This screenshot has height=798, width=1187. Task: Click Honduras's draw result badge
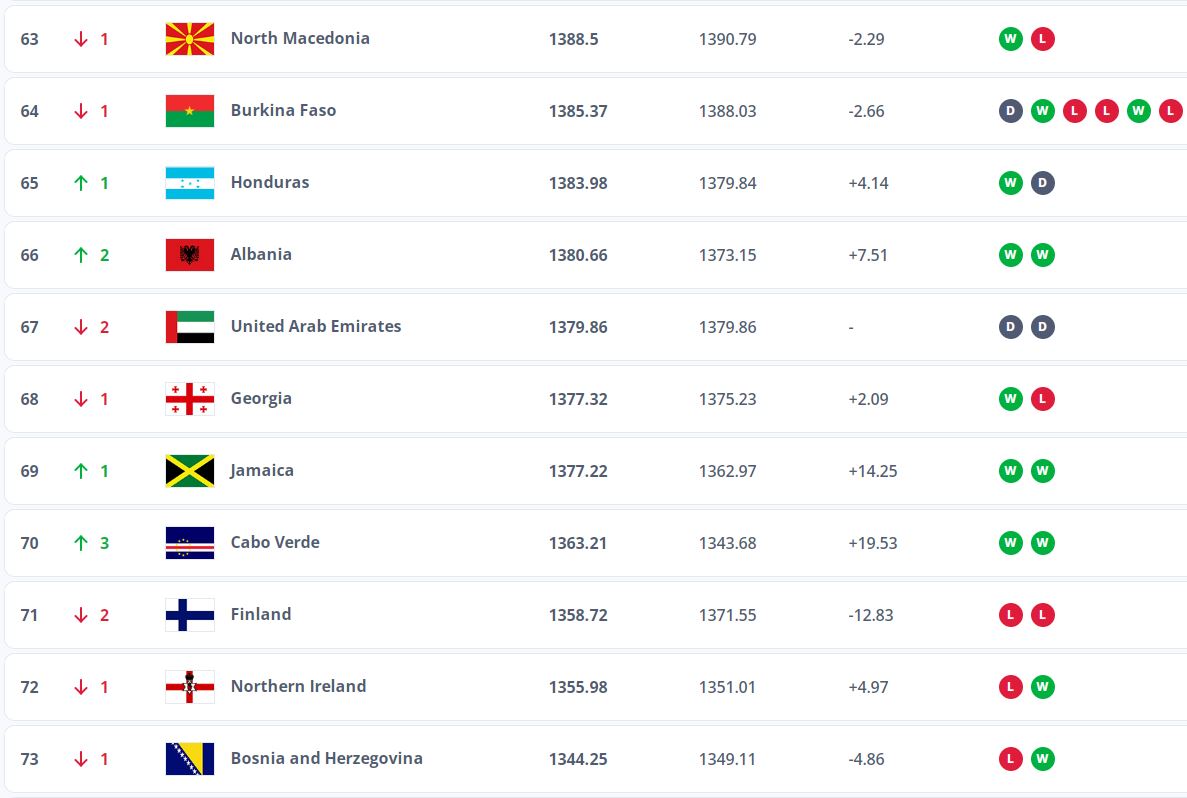tap(1042, 183)
